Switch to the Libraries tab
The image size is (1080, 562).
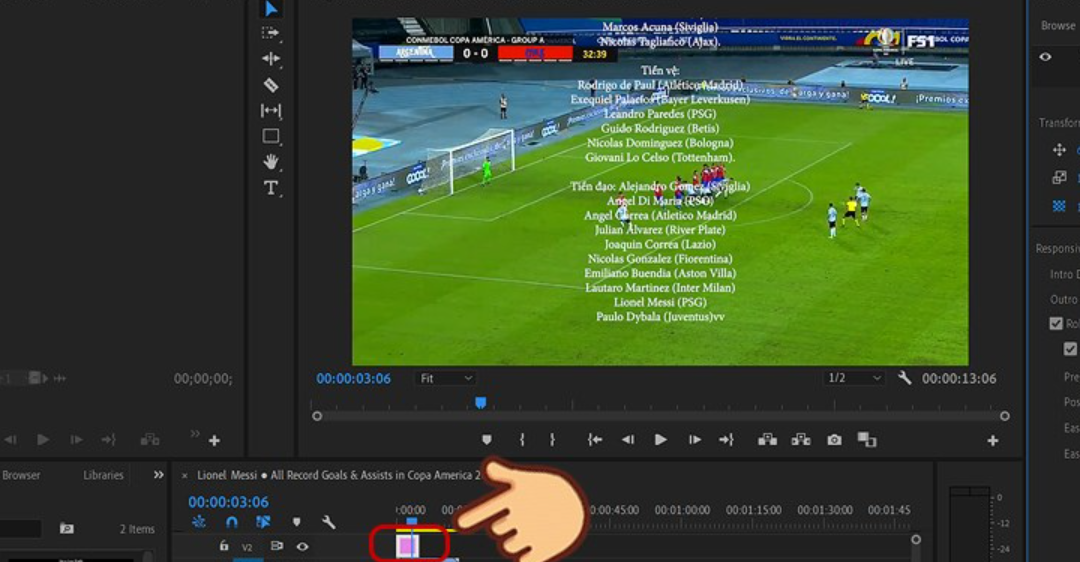pyautogui.click(x=103, y=475)
